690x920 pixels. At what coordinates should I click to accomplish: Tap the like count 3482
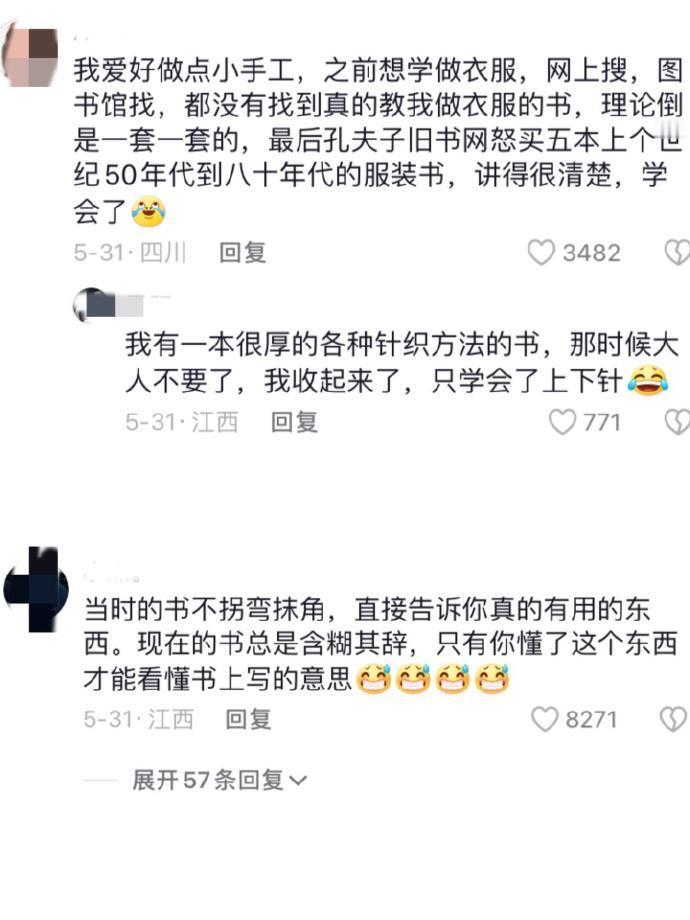point(591,253)
